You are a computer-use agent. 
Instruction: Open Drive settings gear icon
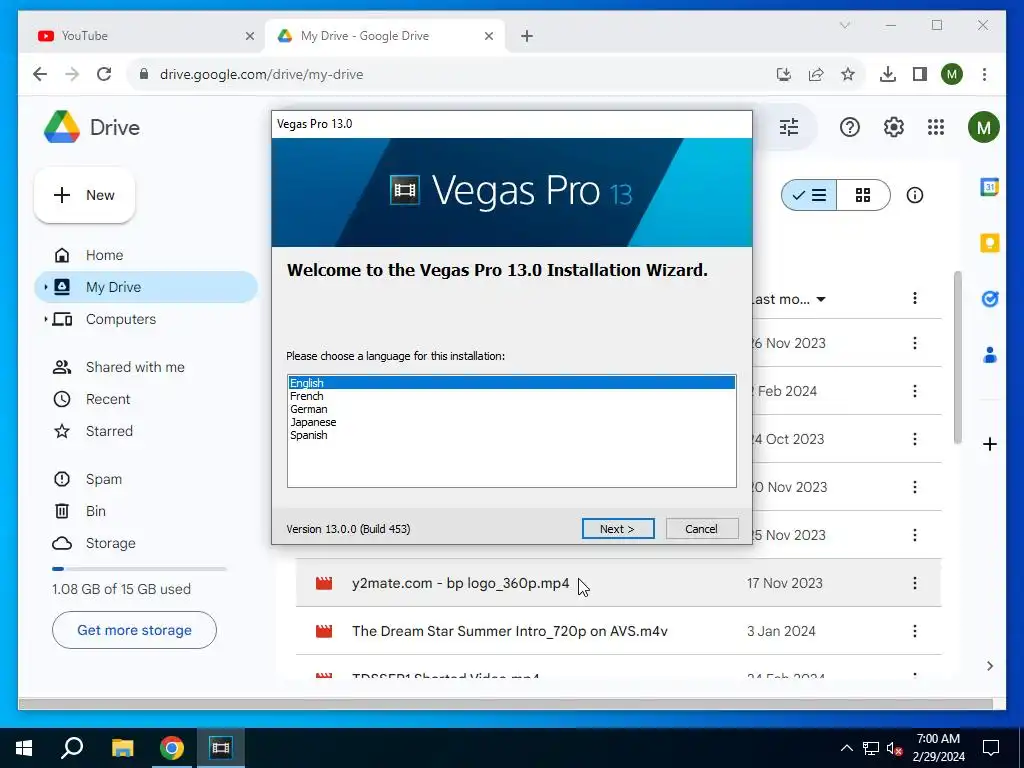click(893, 127)
